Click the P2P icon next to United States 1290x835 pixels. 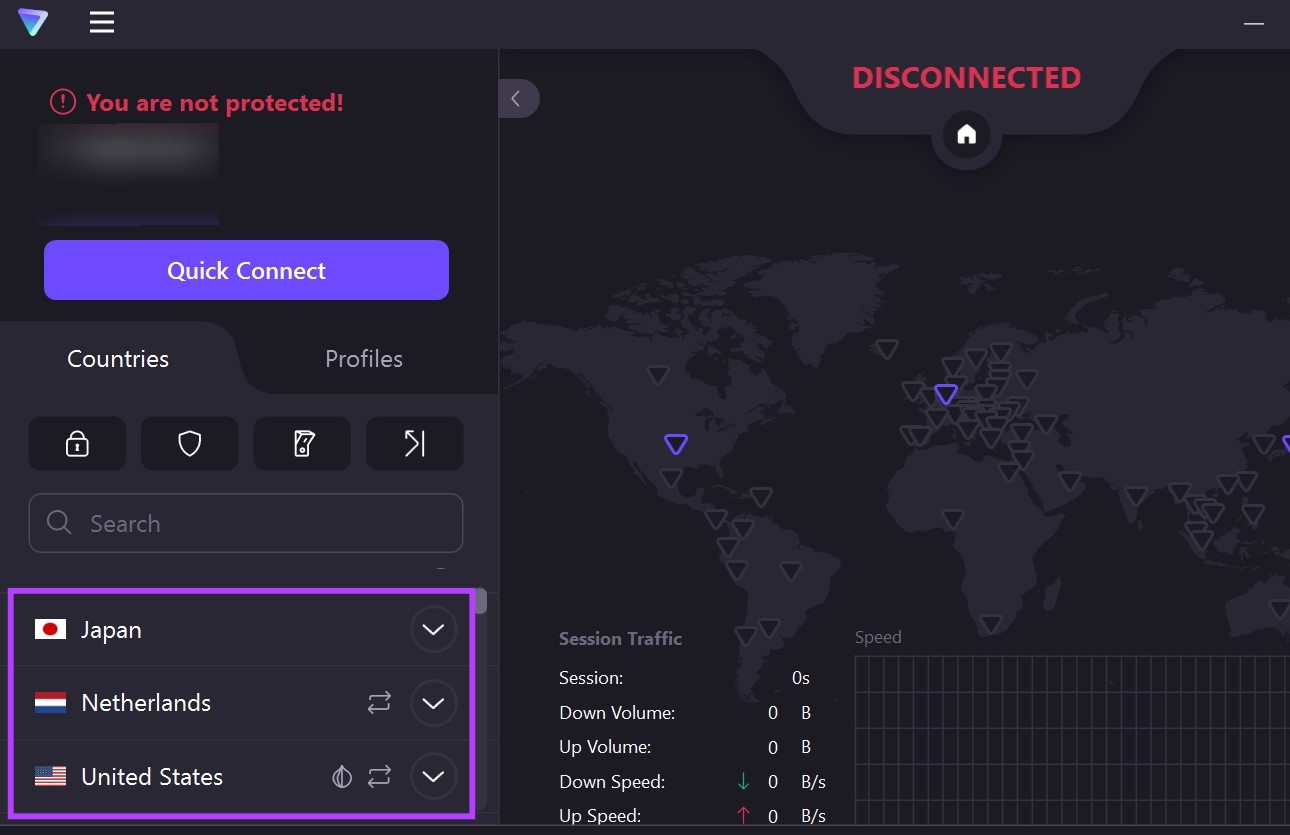379,776
